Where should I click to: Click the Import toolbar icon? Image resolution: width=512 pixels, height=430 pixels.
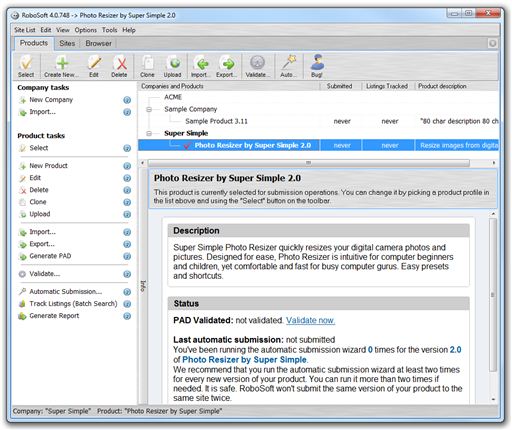point(200,66)
